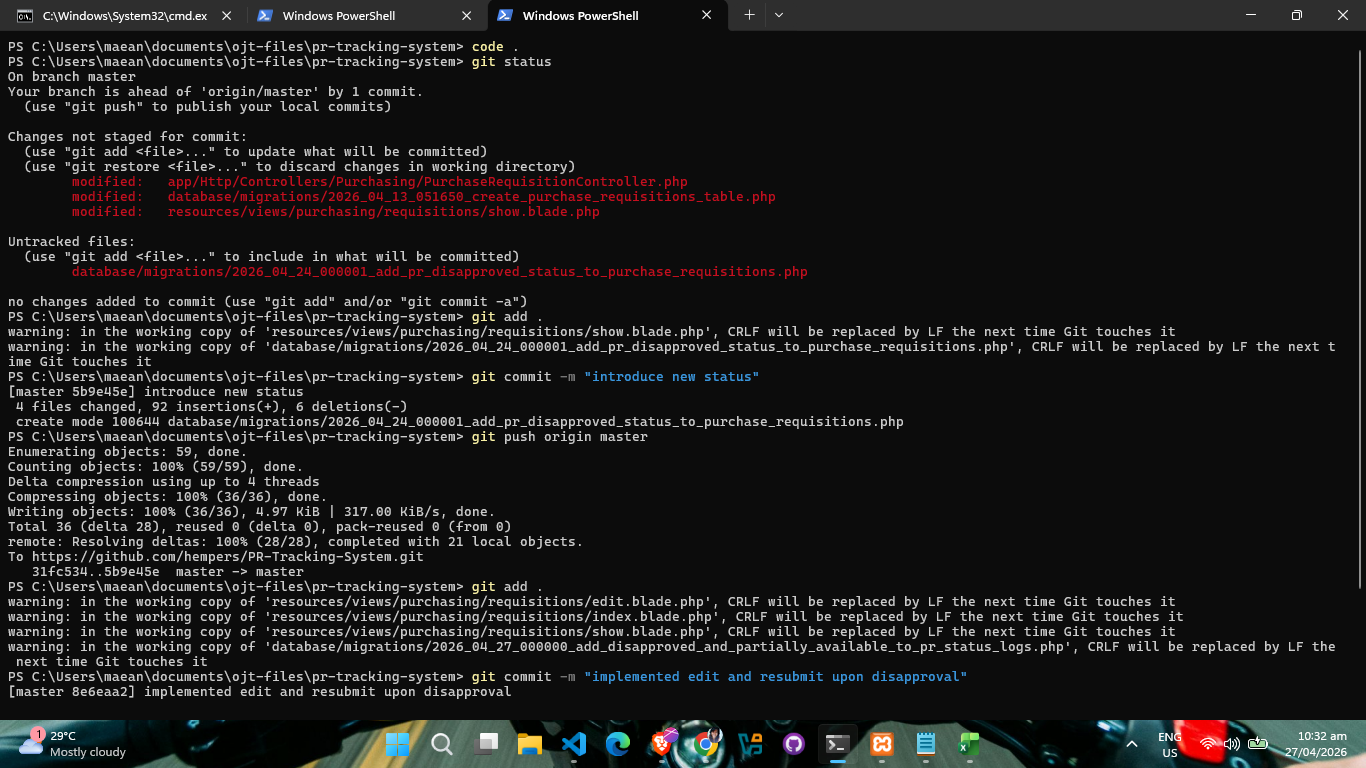Click the volume speaker tray icon

(x=1232, y=744)
